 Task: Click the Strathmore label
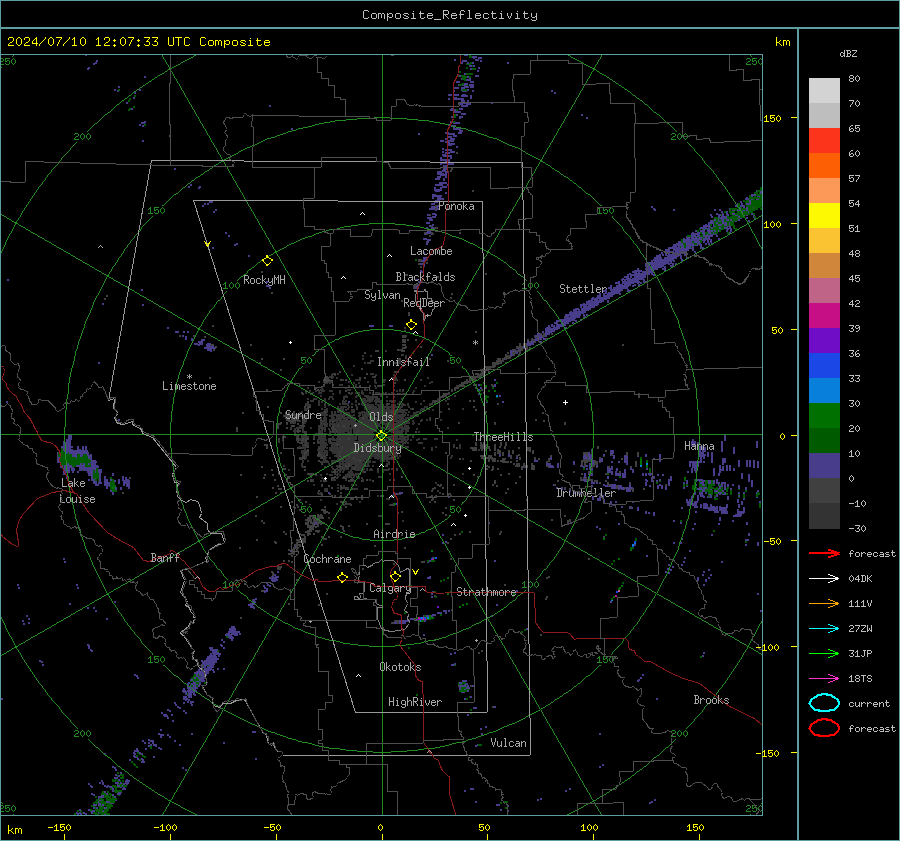coord(487,592)
